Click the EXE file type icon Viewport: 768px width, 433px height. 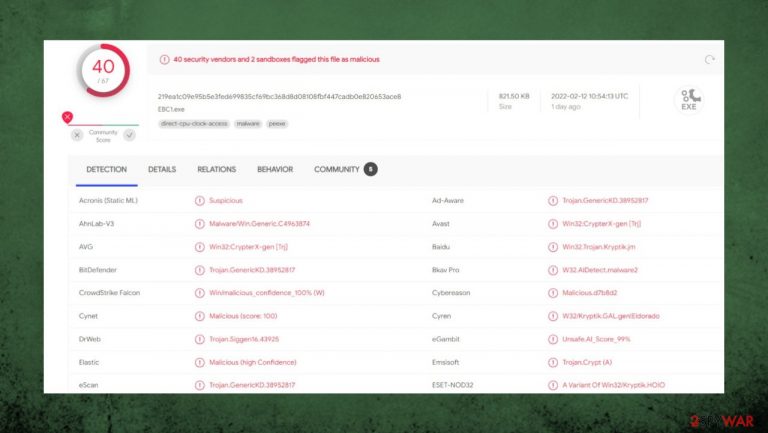click(689, 100)
